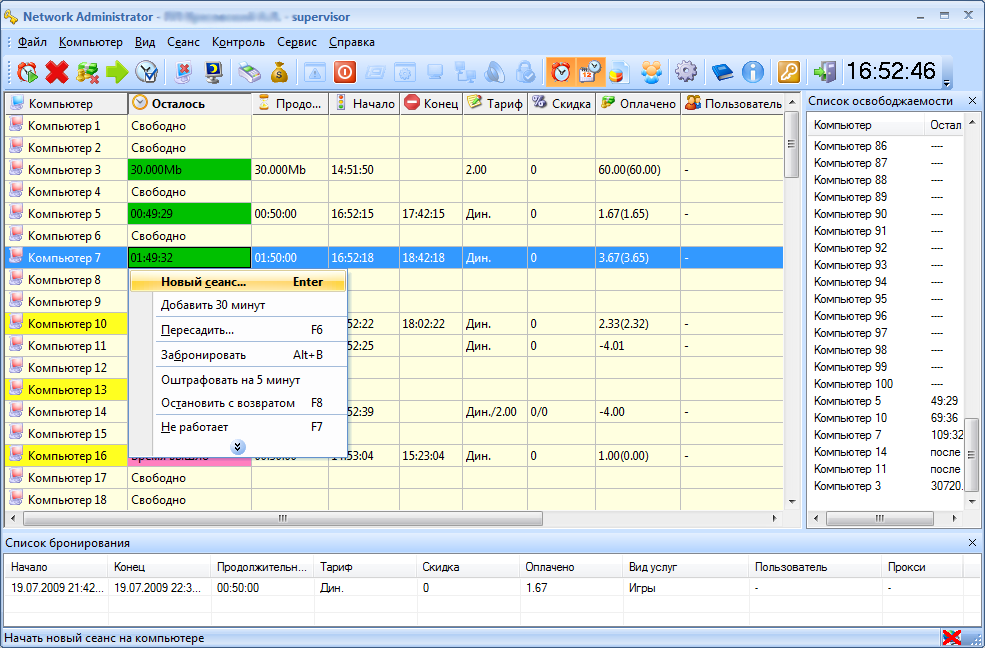Screen dimensions: 985x648
Task: Choose Не работает in context menu
Action: (238, 427)
